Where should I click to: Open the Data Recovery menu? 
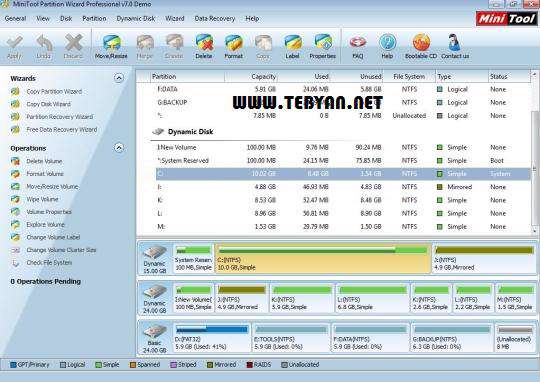point(215,19)
